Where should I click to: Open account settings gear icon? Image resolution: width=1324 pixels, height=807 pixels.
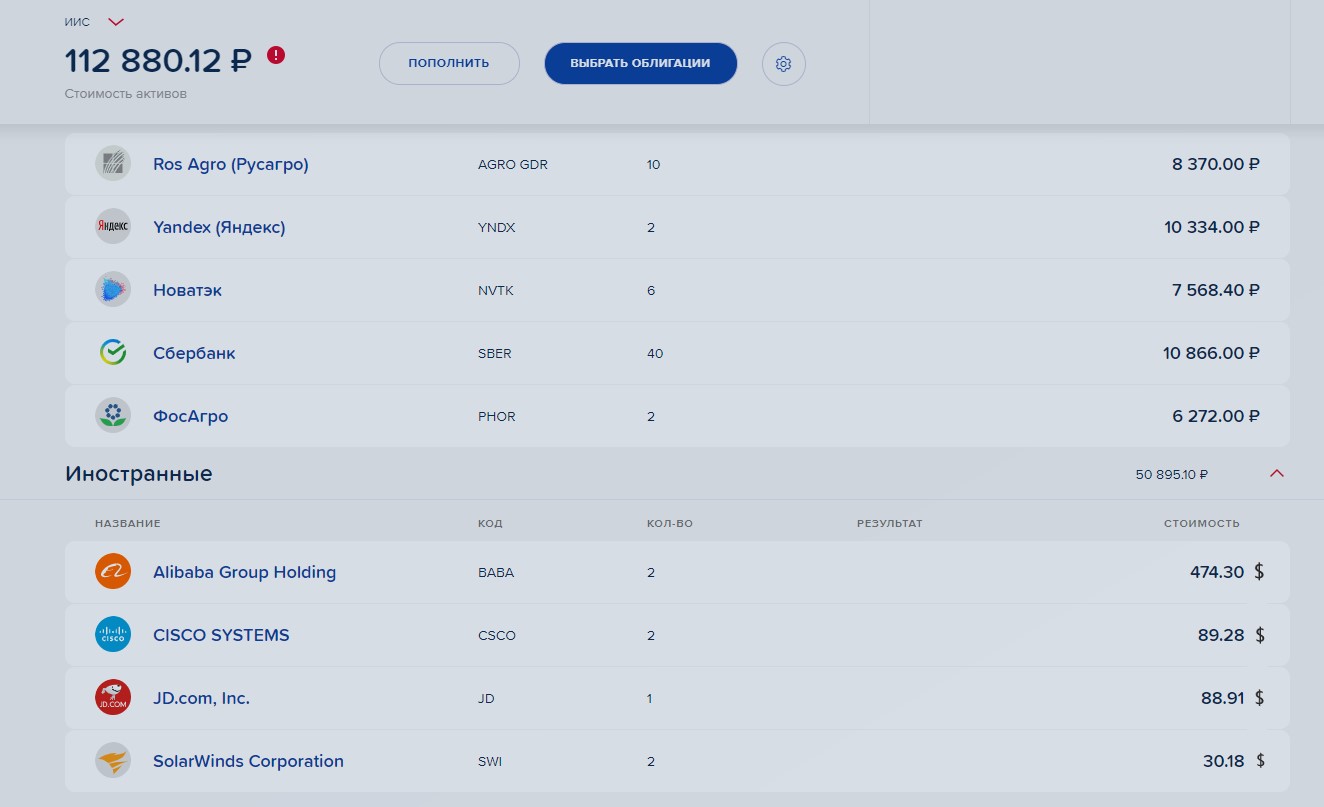point(784,64)
